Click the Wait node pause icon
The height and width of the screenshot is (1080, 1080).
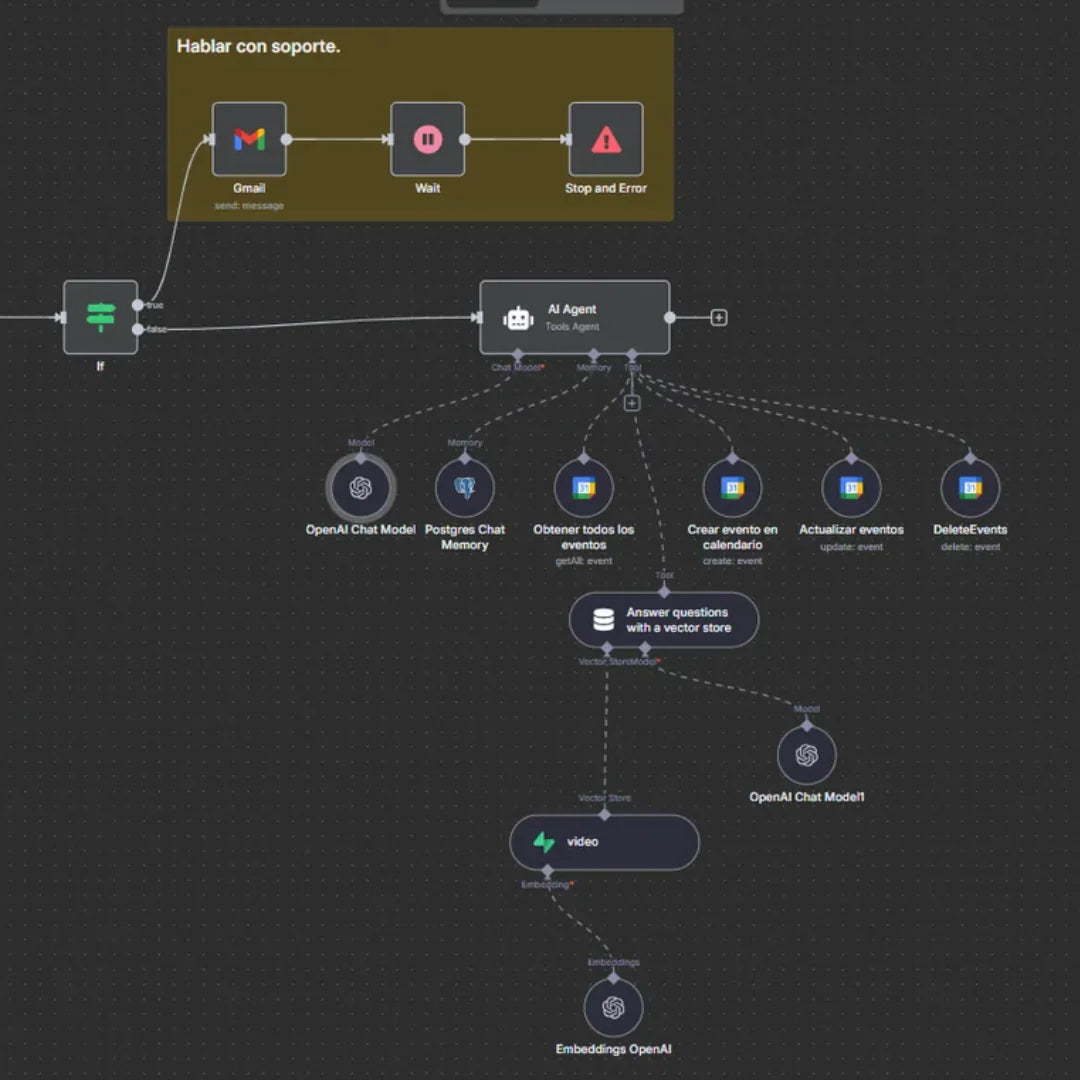[x=427, y=139]
